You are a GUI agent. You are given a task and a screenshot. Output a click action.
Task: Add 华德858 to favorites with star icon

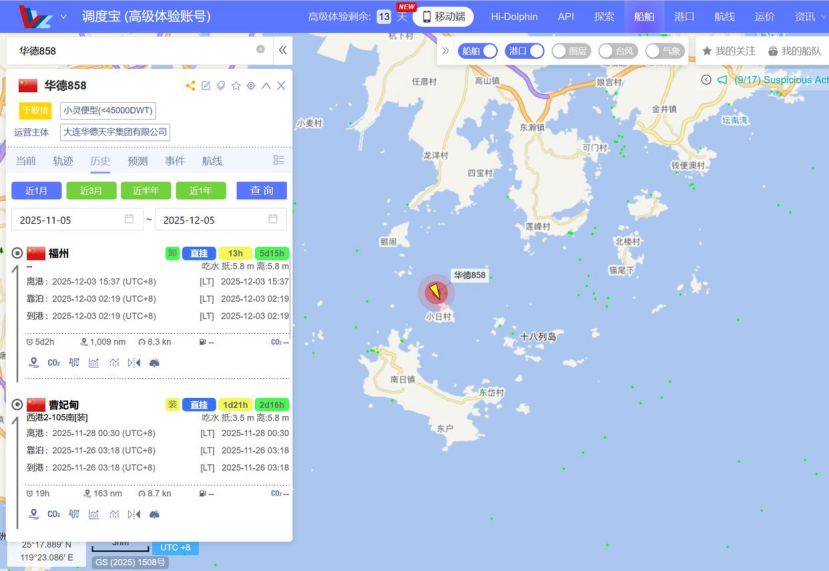coord(236,86)
